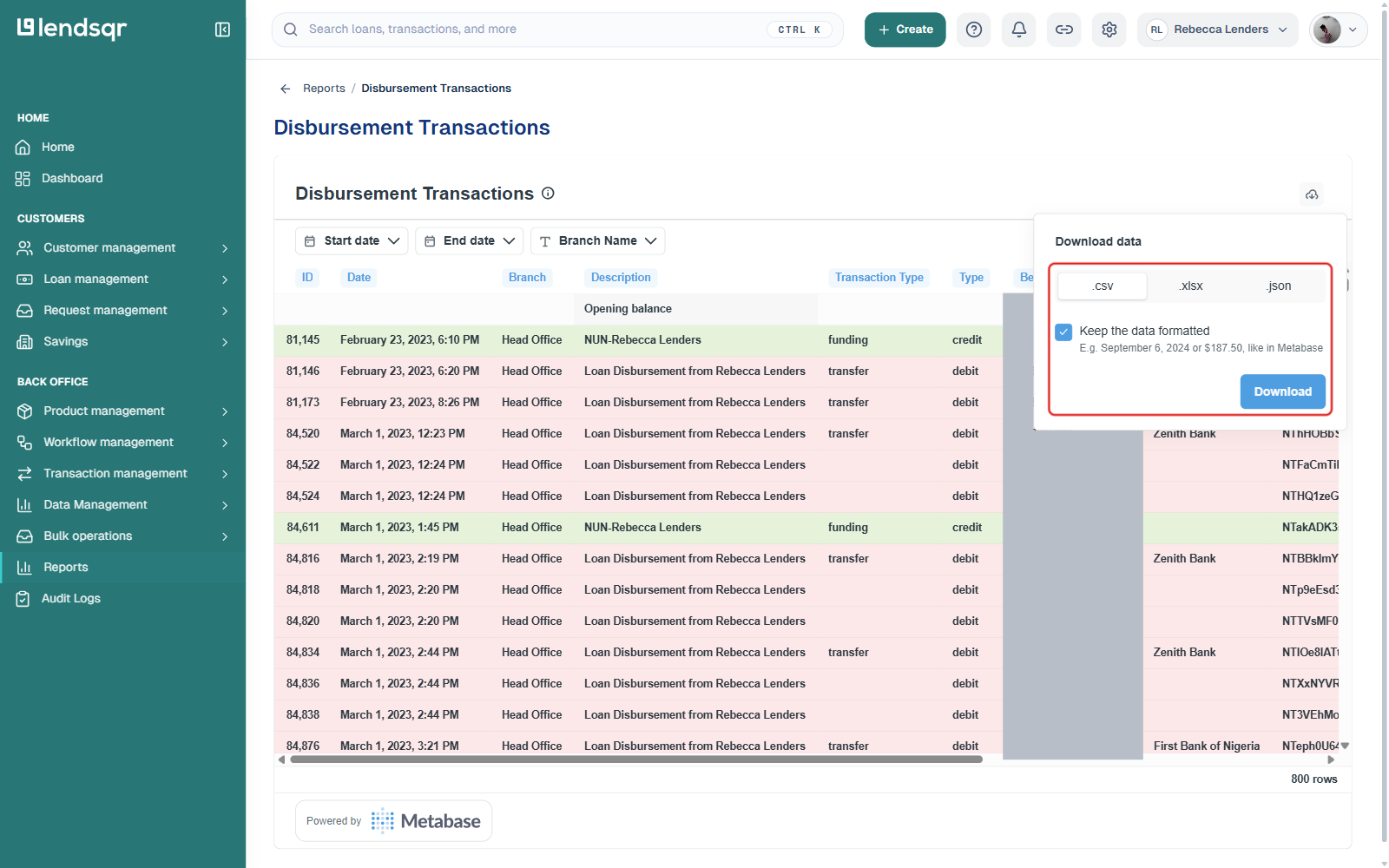Click the table horizontal scrollbar
This screenshot has width=1389, height=868.
(x=636, y=759)
